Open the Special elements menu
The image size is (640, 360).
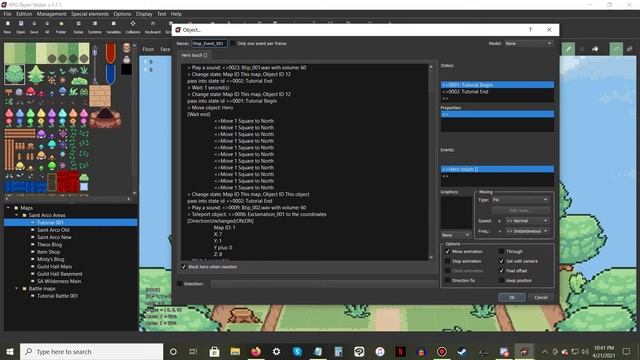[x=90, y=14]
